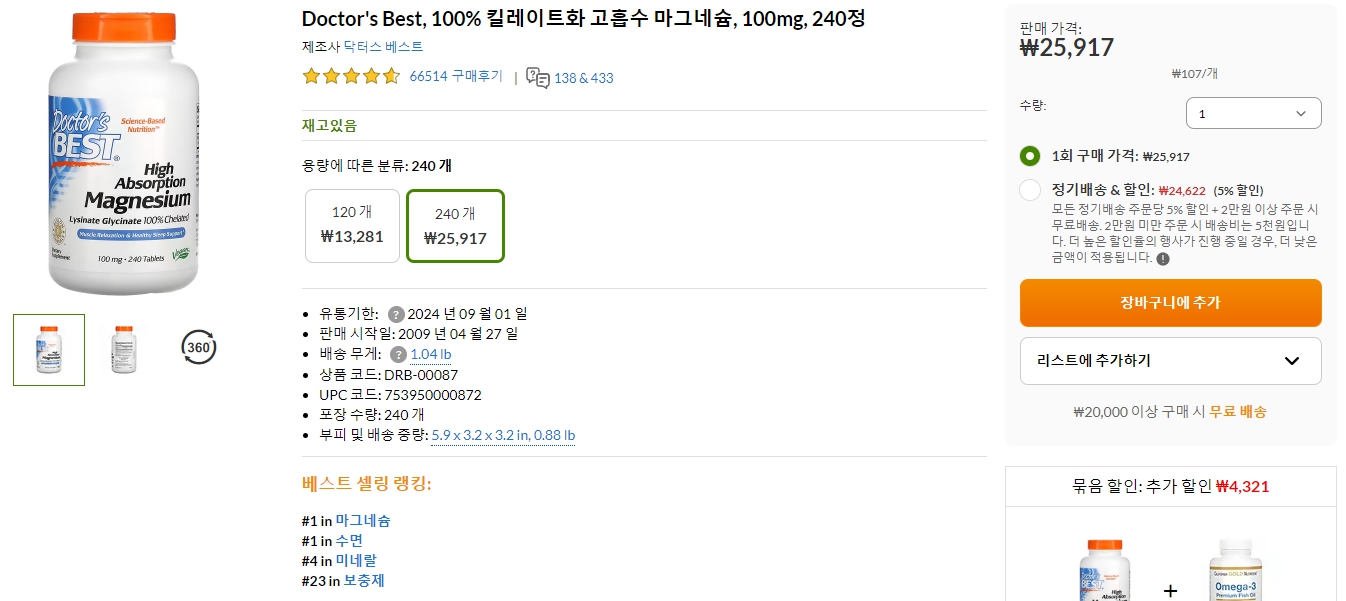1346x601 pixels.
Task: Select the 1회 구매 가격 radio button
Action: 1029,156
